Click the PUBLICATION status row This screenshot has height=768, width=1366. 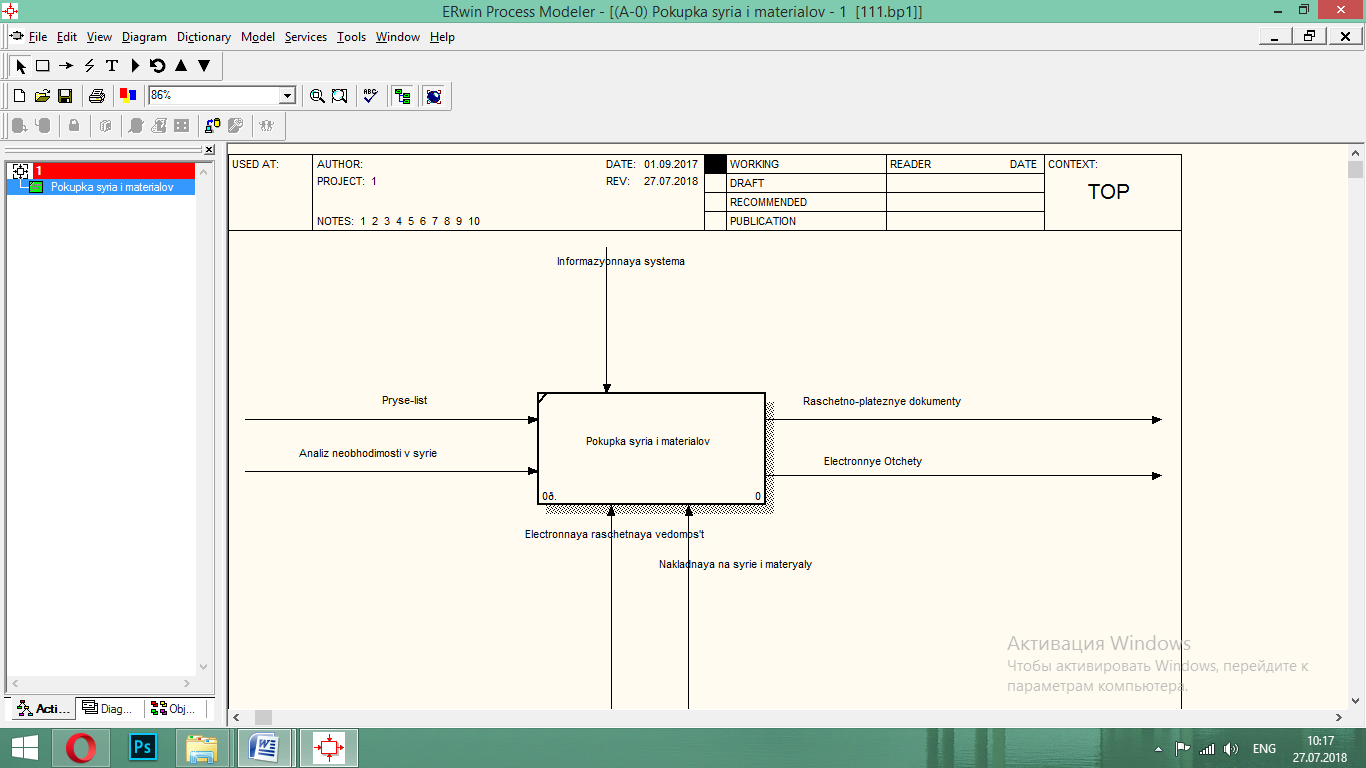[x=806, y=221]
